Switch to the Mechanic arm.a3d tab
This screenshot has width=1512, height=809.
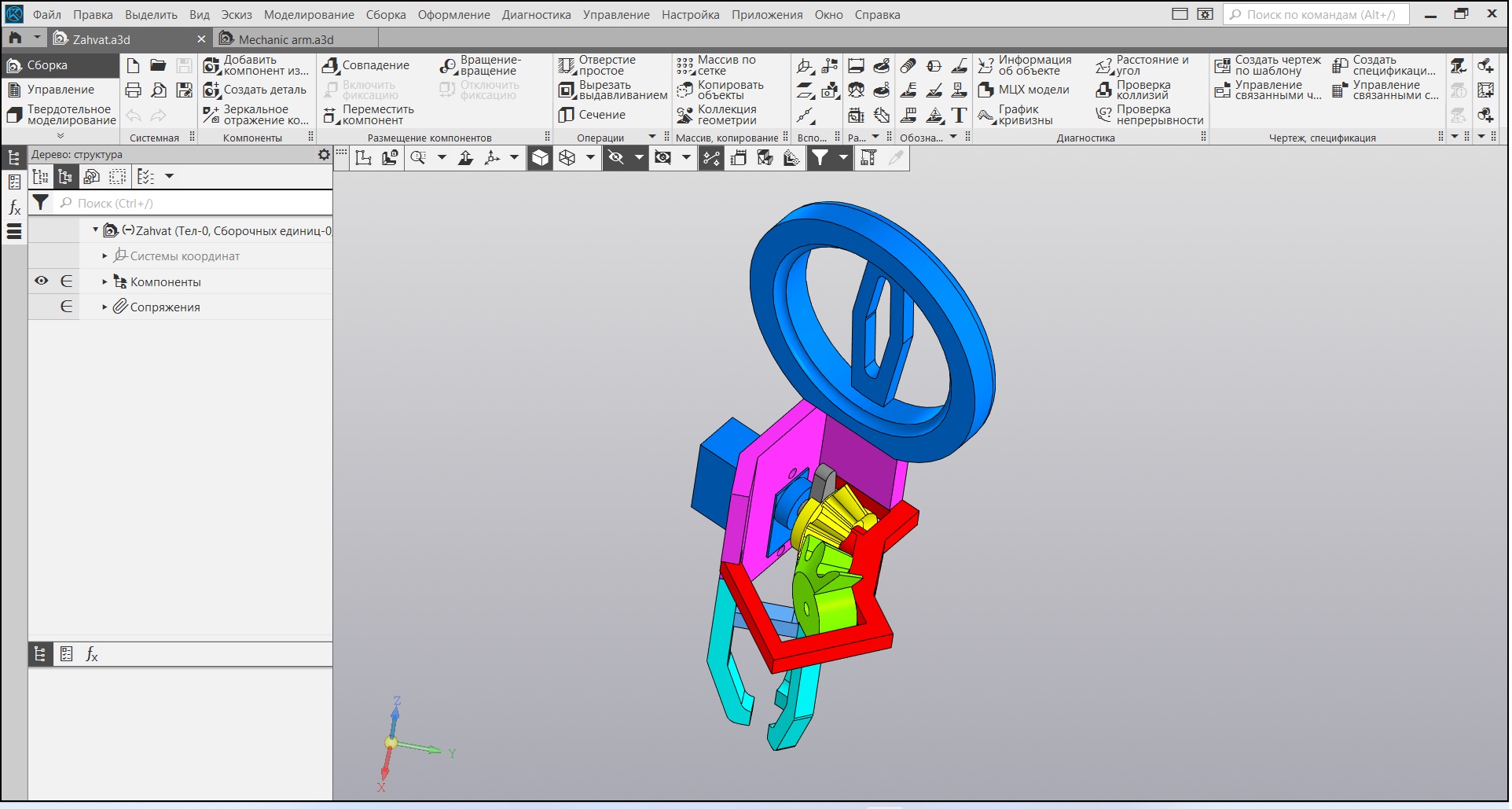(285, 39)
